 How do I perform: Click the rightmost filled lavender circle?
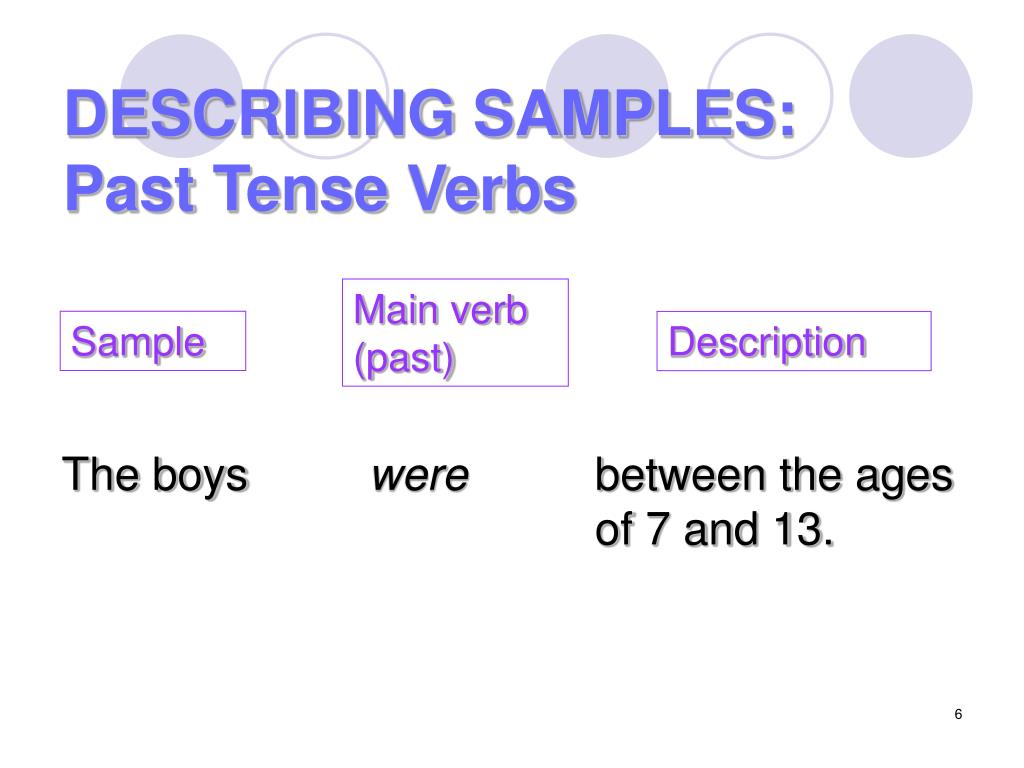point(910,96)
